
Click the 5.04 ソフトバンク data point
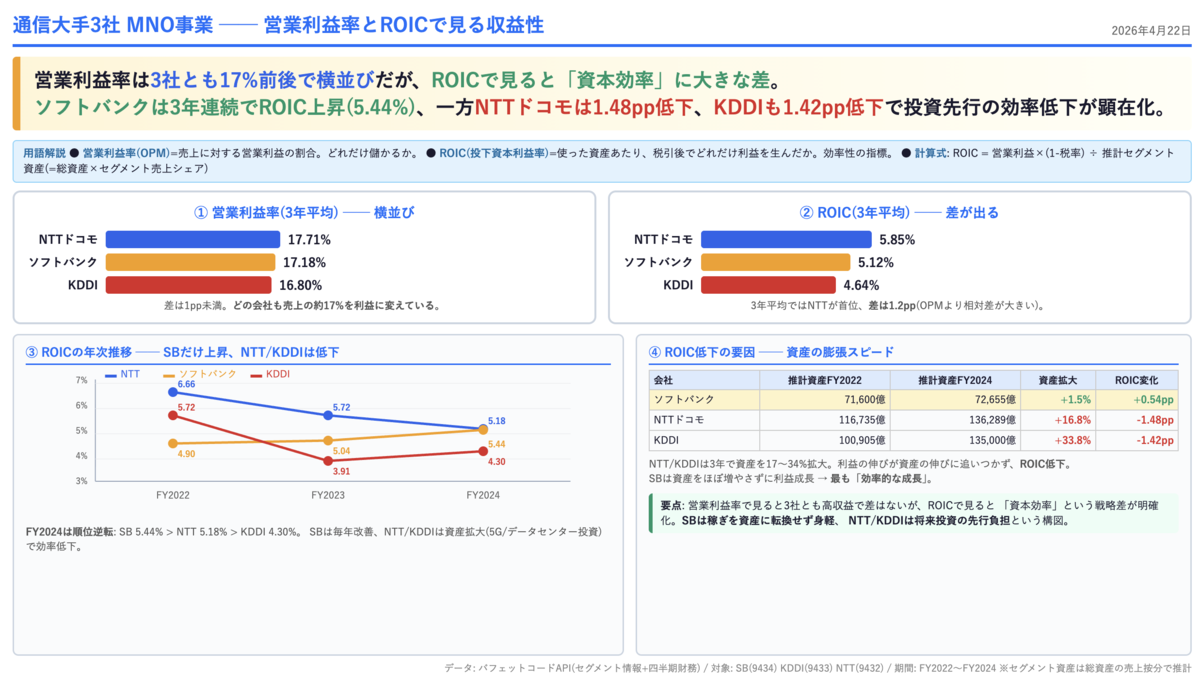[327, 440]
